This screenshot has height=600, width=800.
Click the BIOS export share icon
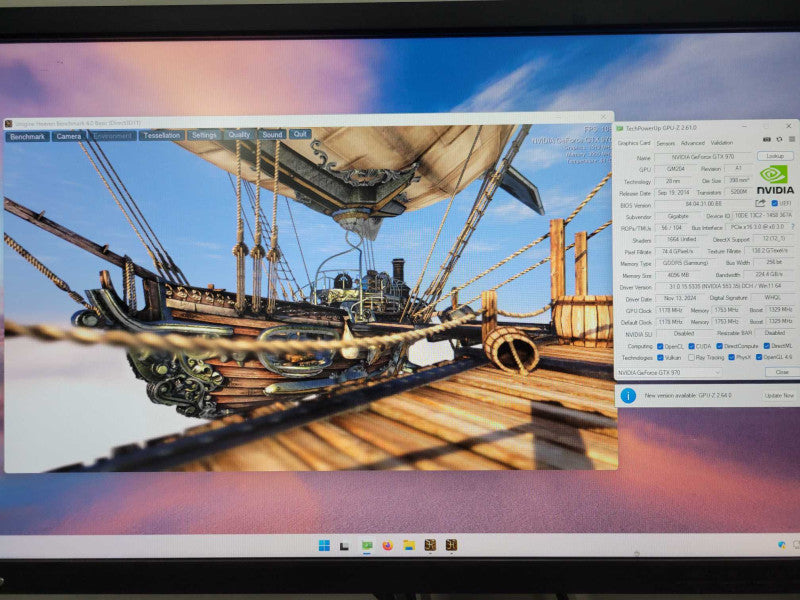point(760,204)
